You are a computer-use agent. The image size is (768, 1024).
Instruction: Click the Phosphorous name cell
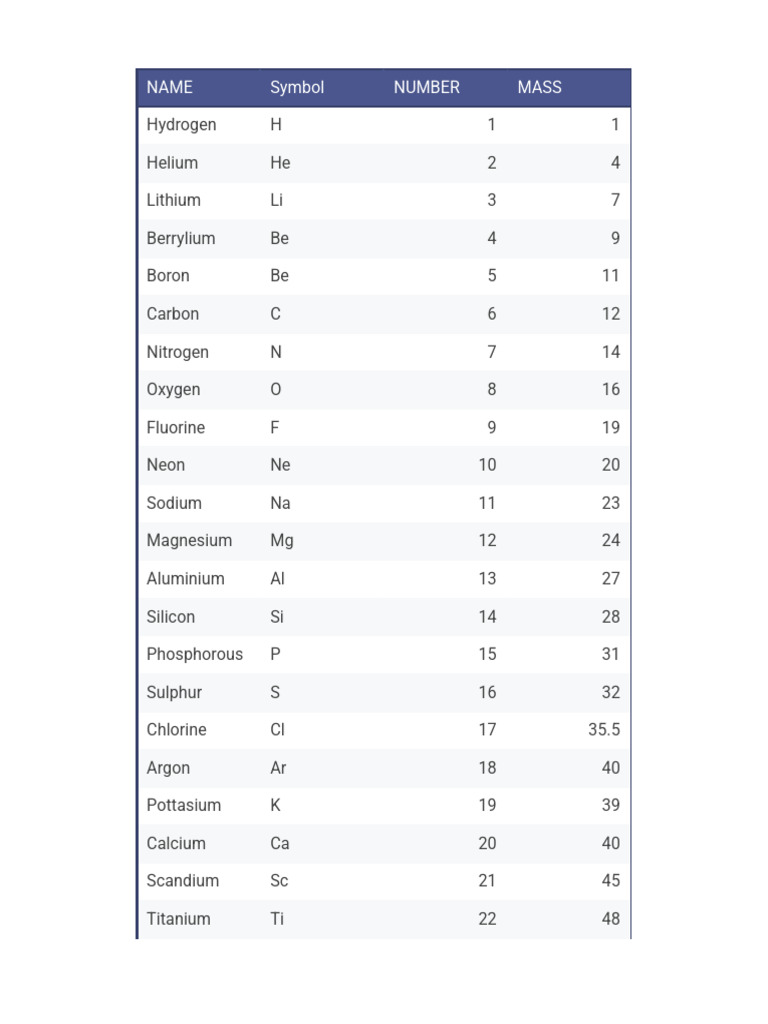(195, 654)
